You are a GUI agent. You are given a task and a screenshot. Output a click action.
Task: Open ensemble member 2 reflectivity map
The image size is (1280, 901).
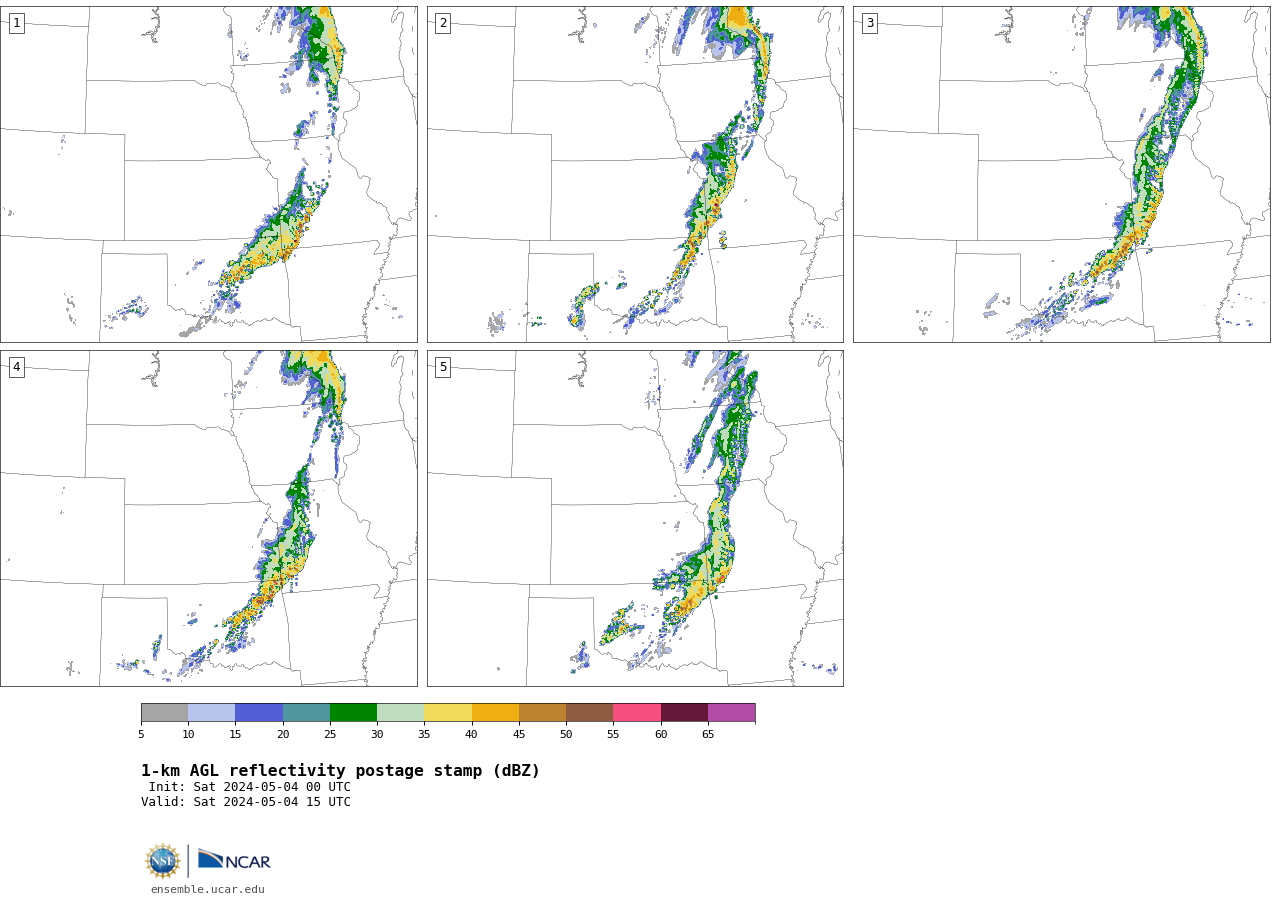(635, 174)
